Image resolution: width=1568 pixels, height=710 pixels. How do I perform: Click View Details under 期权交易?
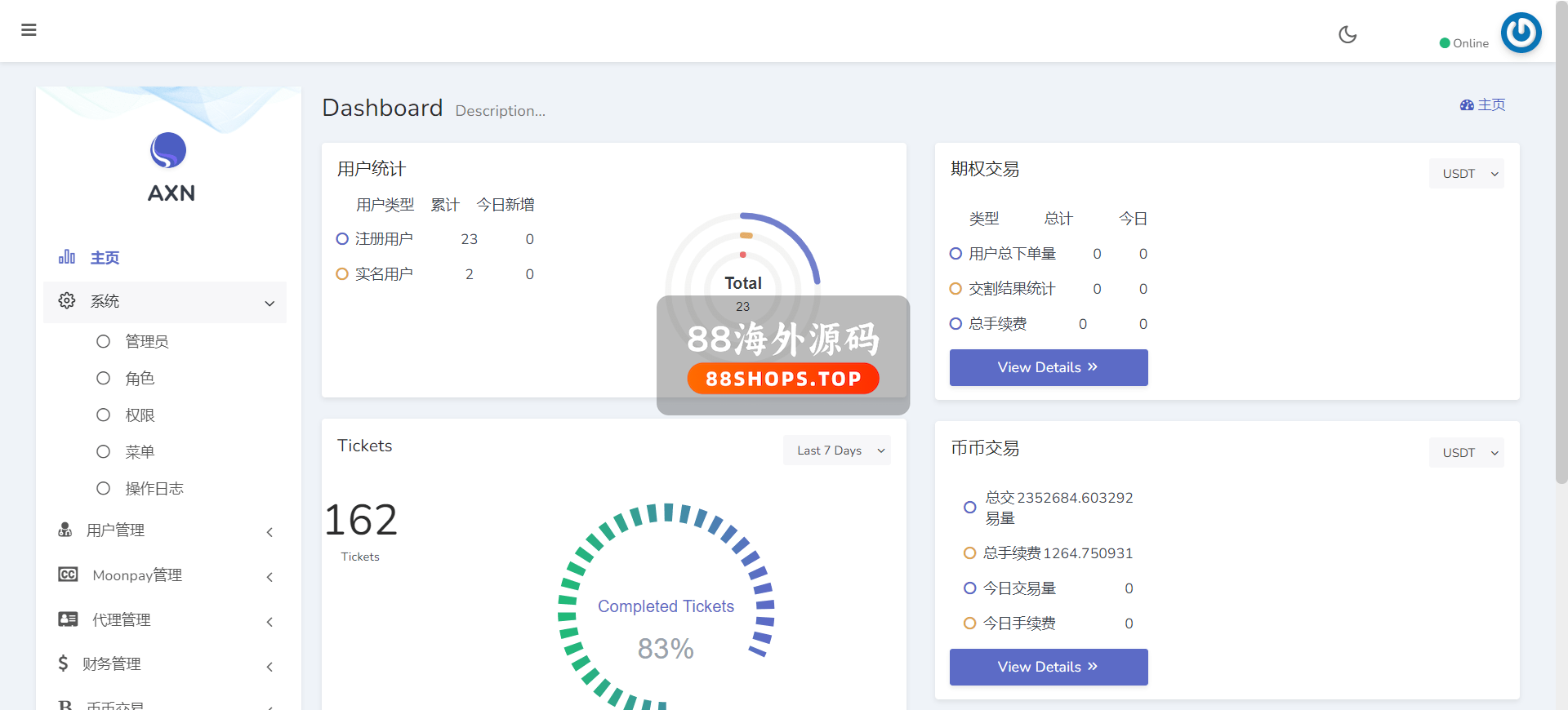click(1048, 367)
